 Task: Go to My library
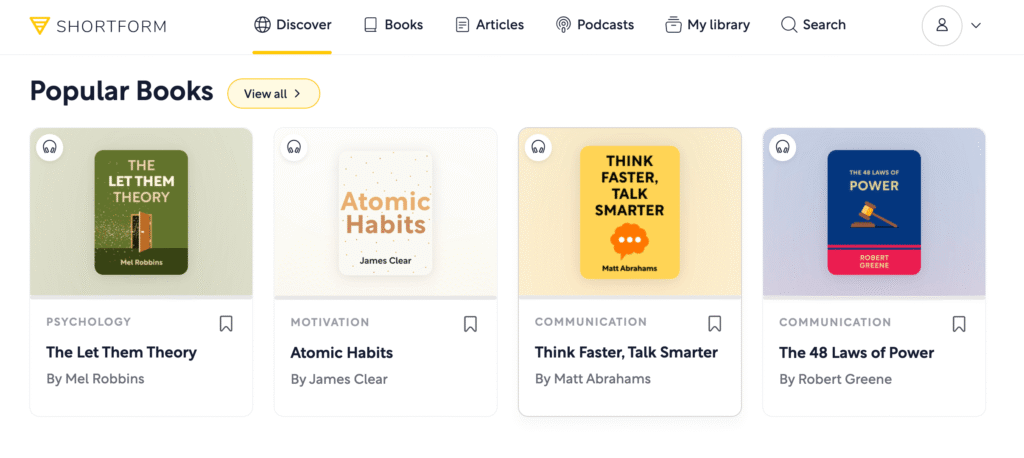(x=707, y=25)
